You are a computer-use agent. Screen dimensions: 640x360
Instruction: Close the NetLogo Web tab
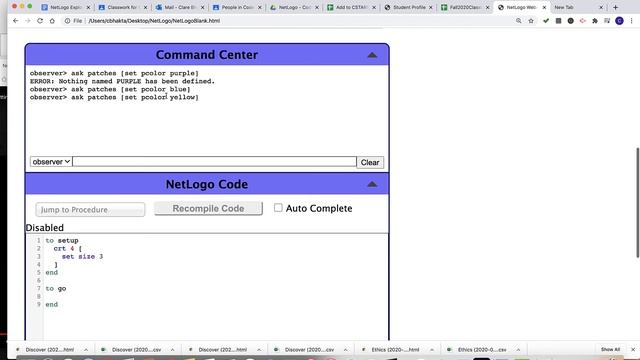tap(544, 7)
